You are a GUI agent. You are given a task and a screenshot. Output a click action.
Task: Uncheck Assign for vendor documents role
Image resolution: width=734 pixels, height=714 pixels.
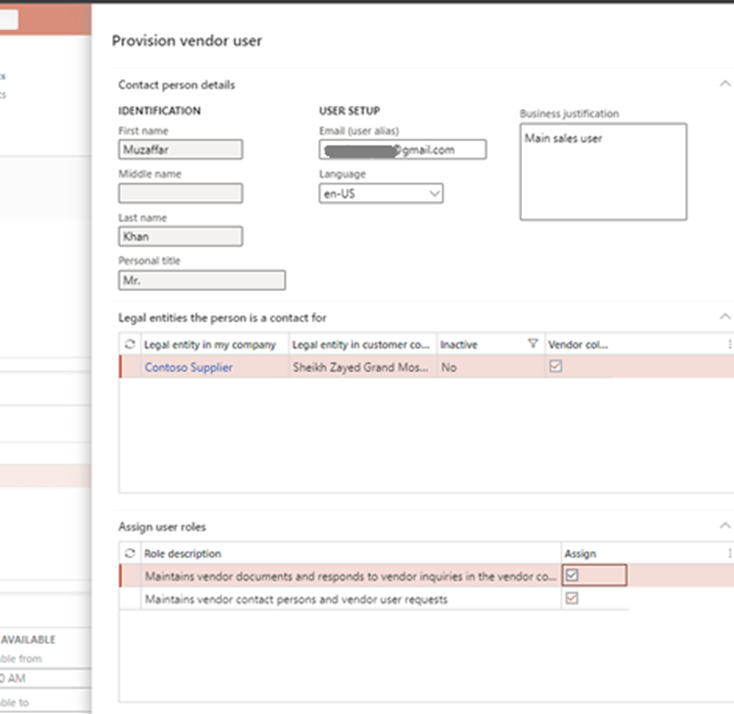click(572, 575)
